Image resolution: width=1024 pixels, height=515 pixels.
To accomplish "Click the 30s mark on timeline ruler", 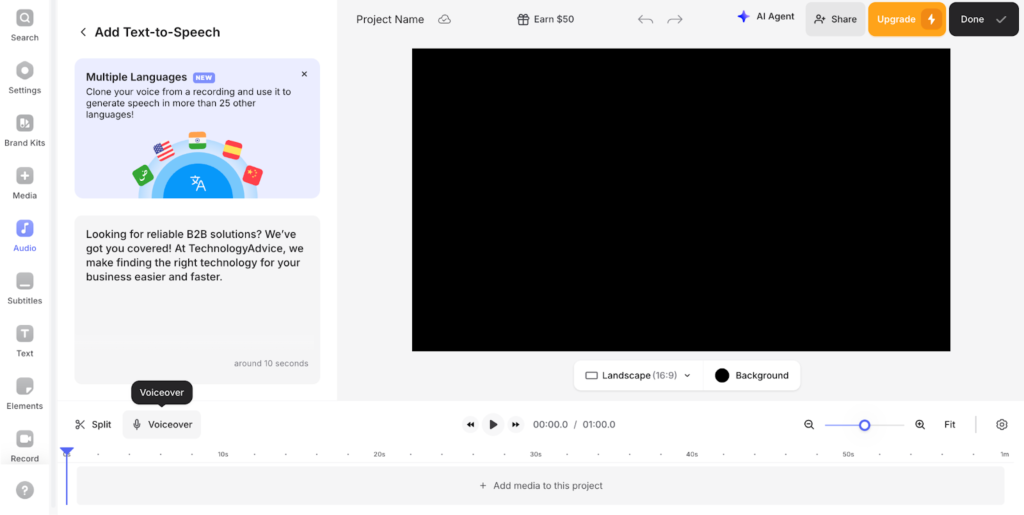I will click(536, 454).
